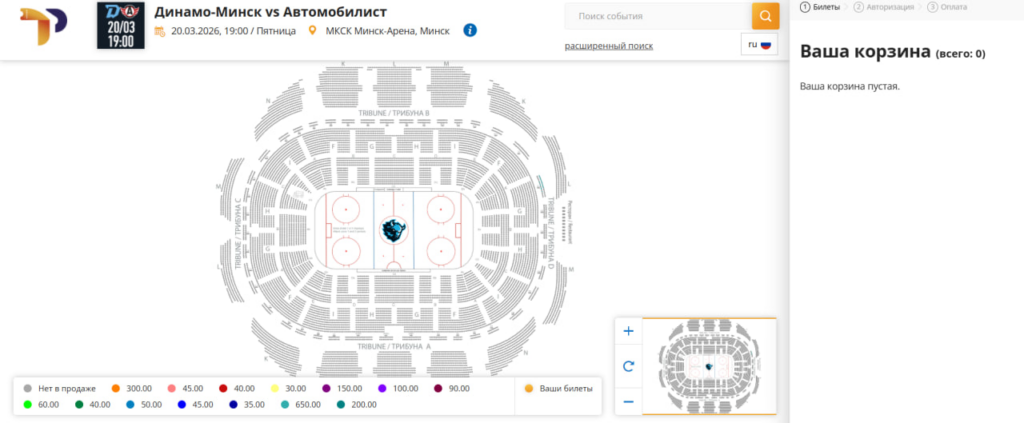Image resolution: width=1024 pixels, height=423 pixels.
Task: Click the orange 300.00 price swatch
Action: coord(116,388)
